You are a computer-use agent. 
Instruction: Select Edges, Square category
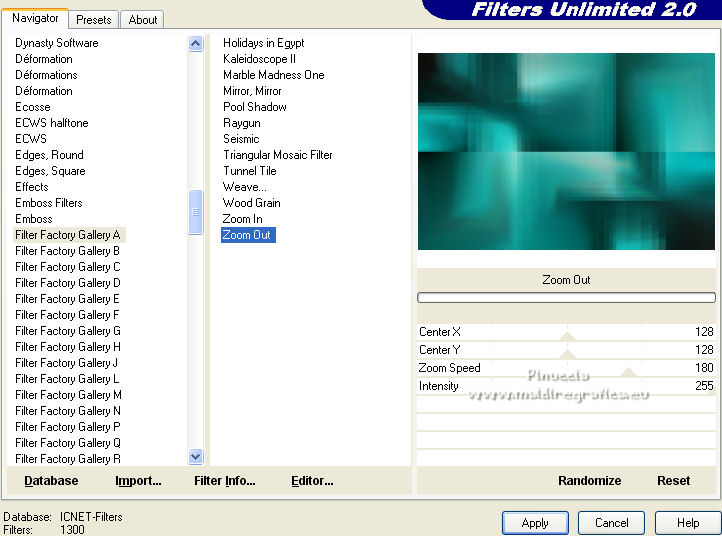point(50,171)
